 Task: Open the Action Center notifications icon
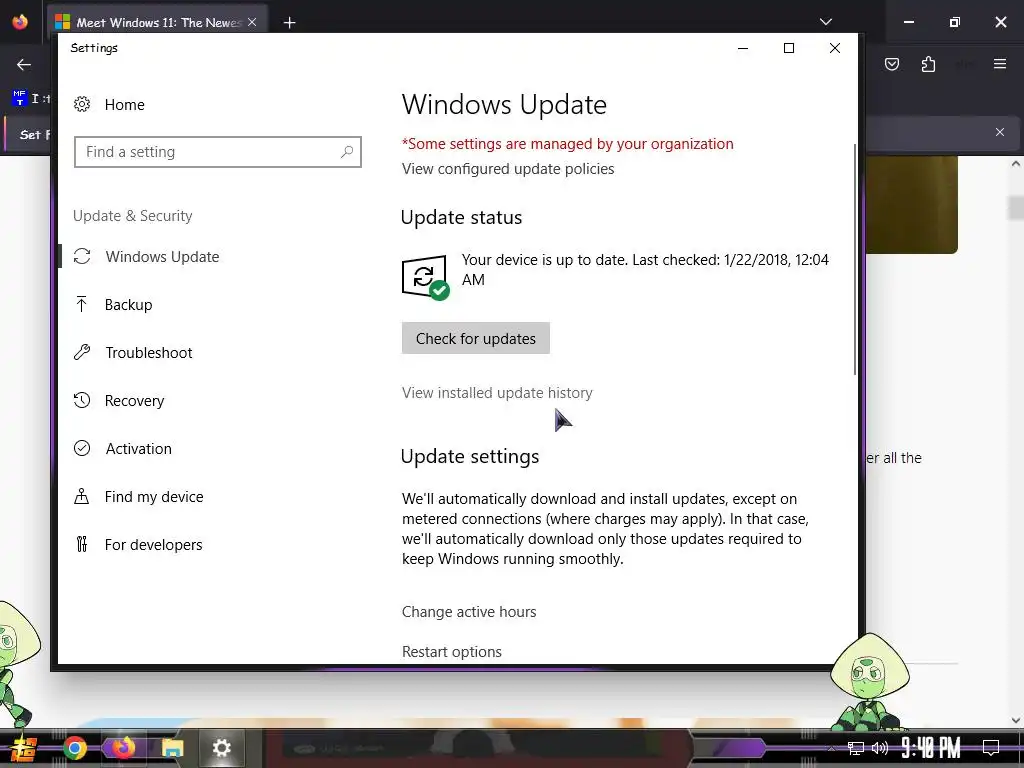click(991, 747)
